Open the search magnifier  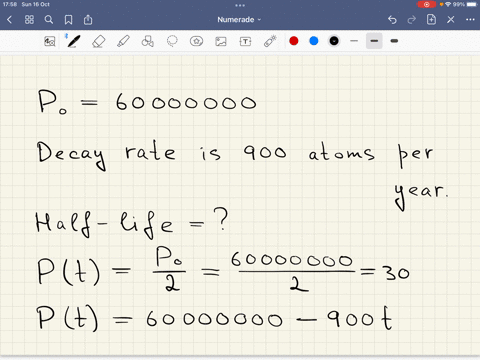tap(49, 20)
